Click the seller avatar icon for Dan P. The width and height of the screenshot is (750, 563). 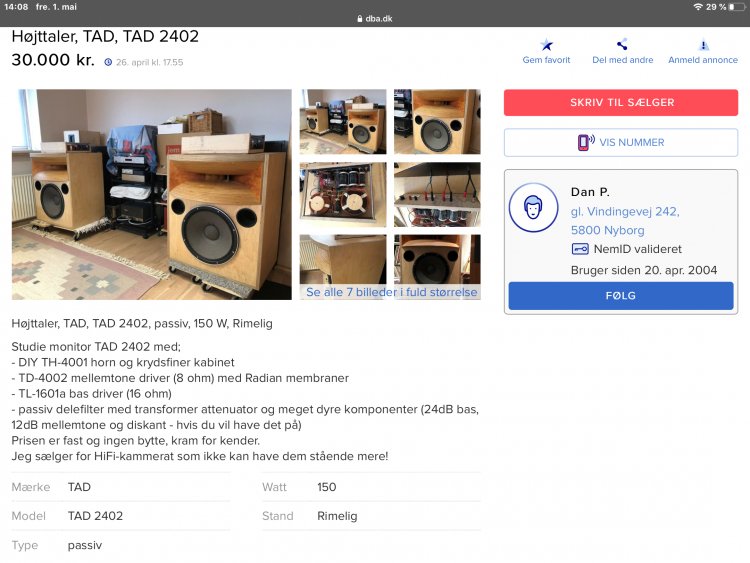[x=533, y=208]
